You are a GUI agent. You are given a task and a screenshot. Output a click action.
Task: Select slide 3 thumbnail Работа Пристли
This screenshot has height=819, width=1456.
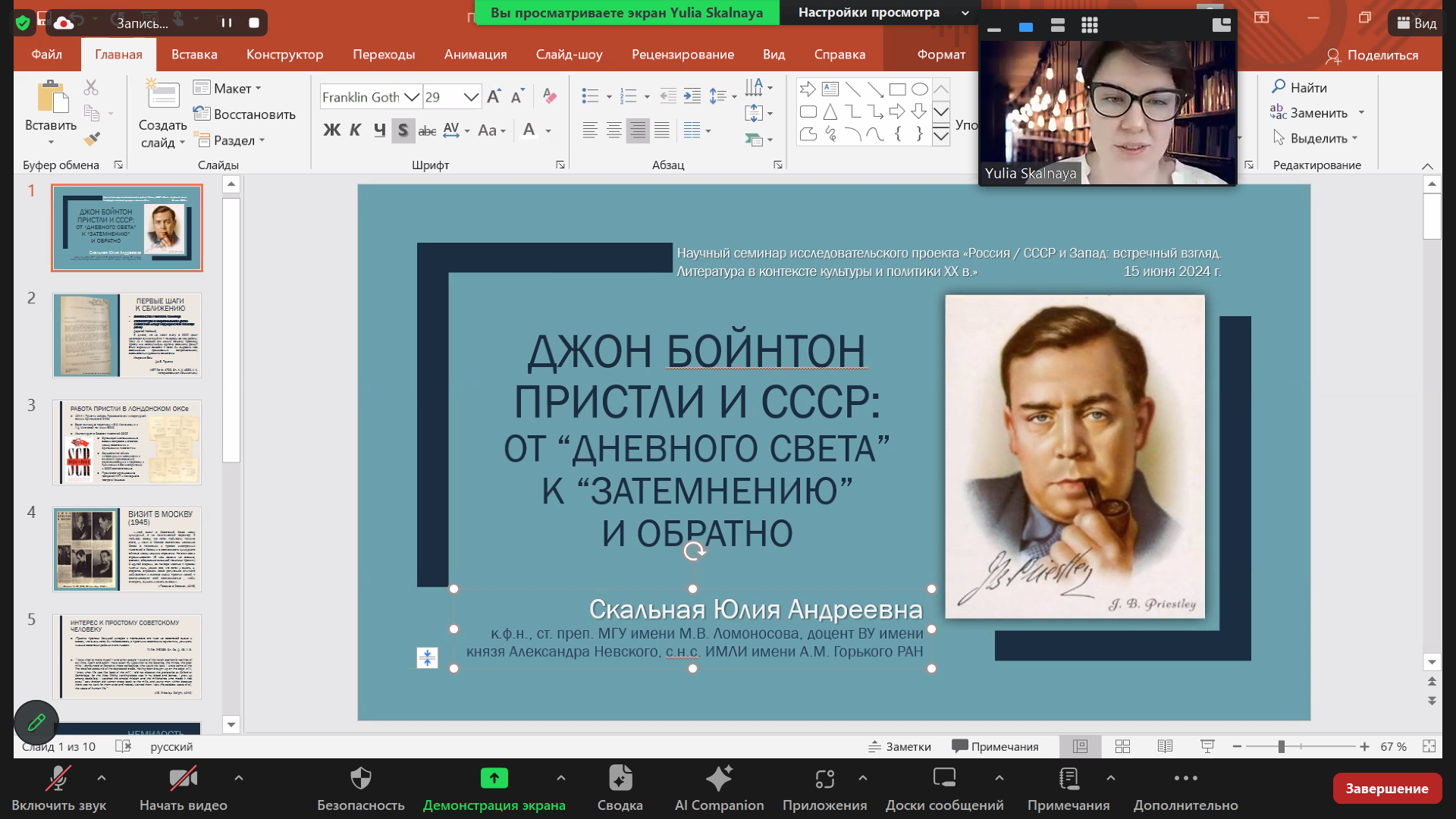(127, 442)
